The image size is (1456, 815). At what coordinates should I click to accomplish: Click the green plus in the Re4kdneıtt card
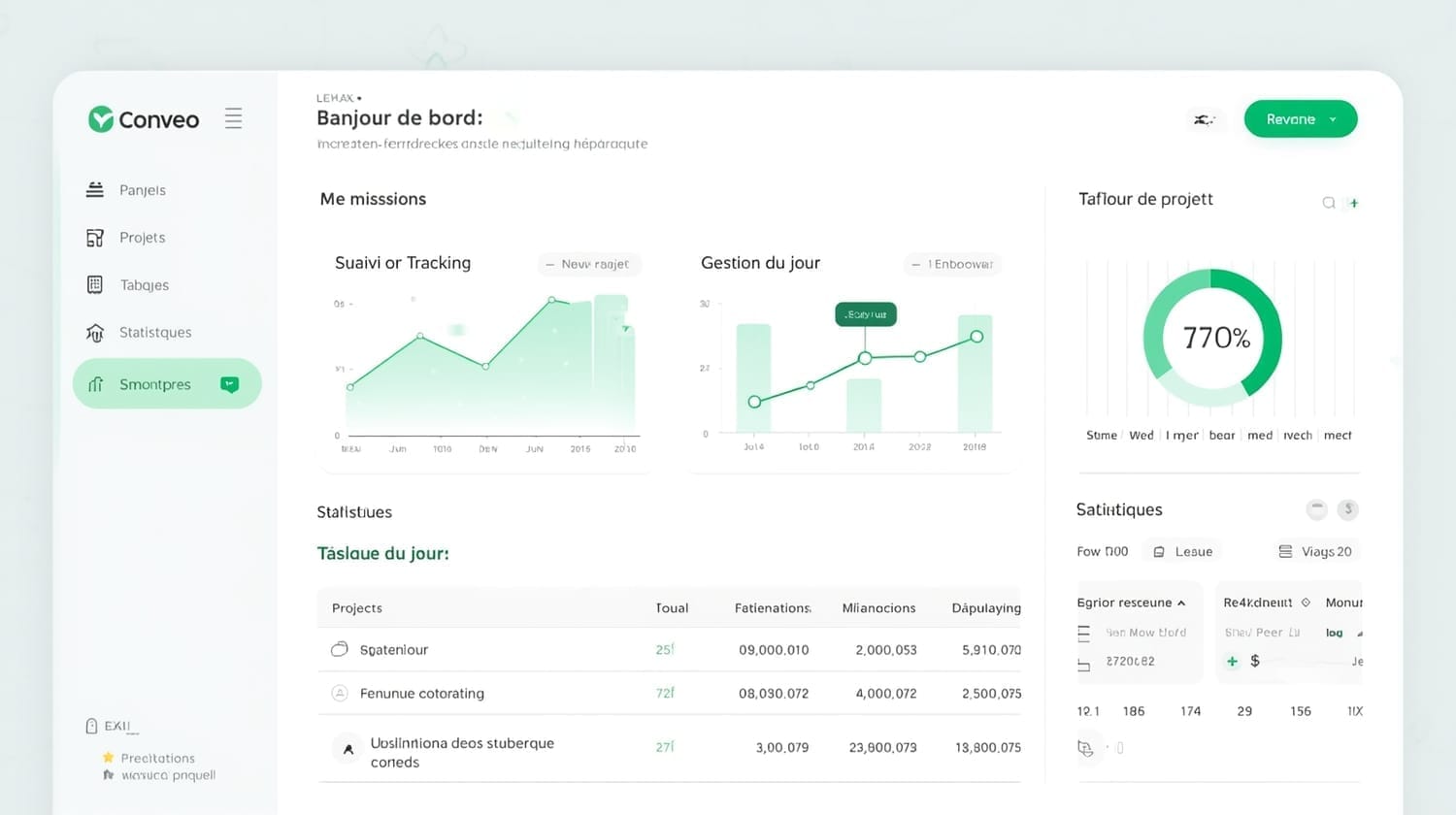pos(1232,661)
